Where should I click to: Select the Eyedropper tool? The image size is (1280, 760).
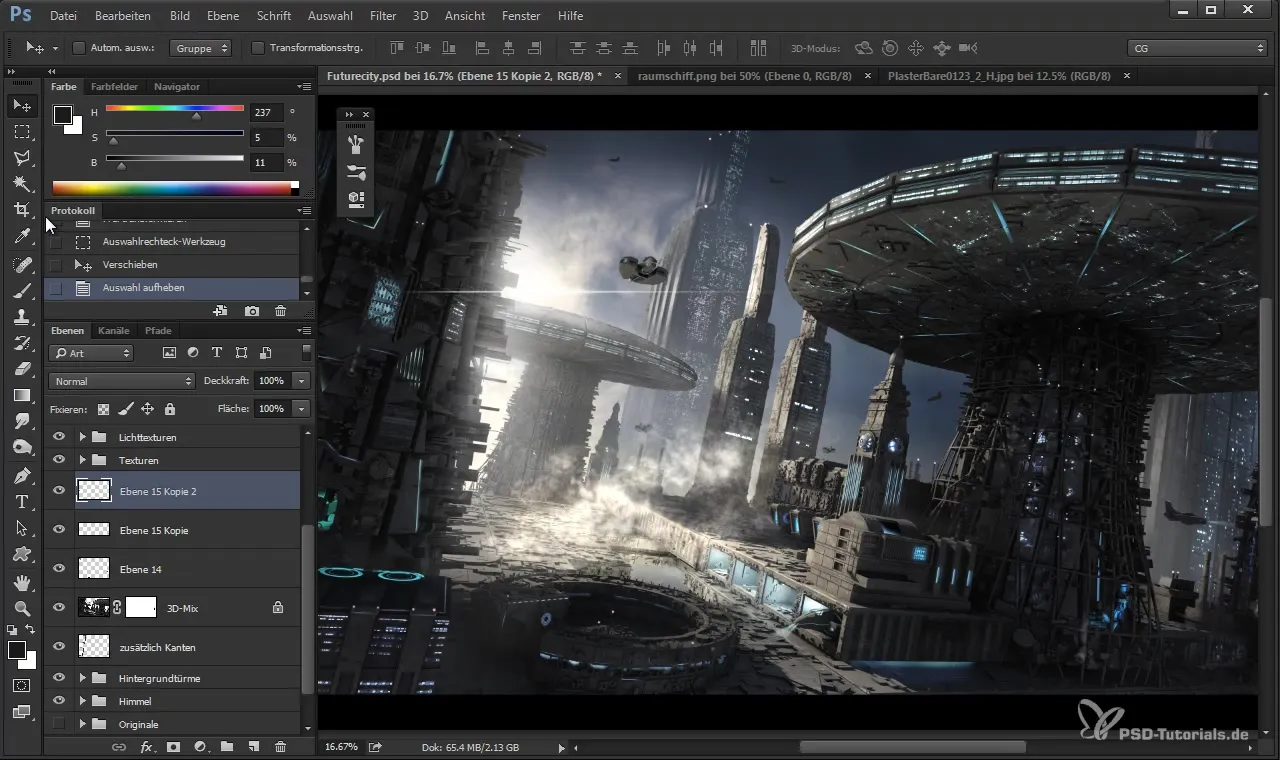tap(22, 237)
